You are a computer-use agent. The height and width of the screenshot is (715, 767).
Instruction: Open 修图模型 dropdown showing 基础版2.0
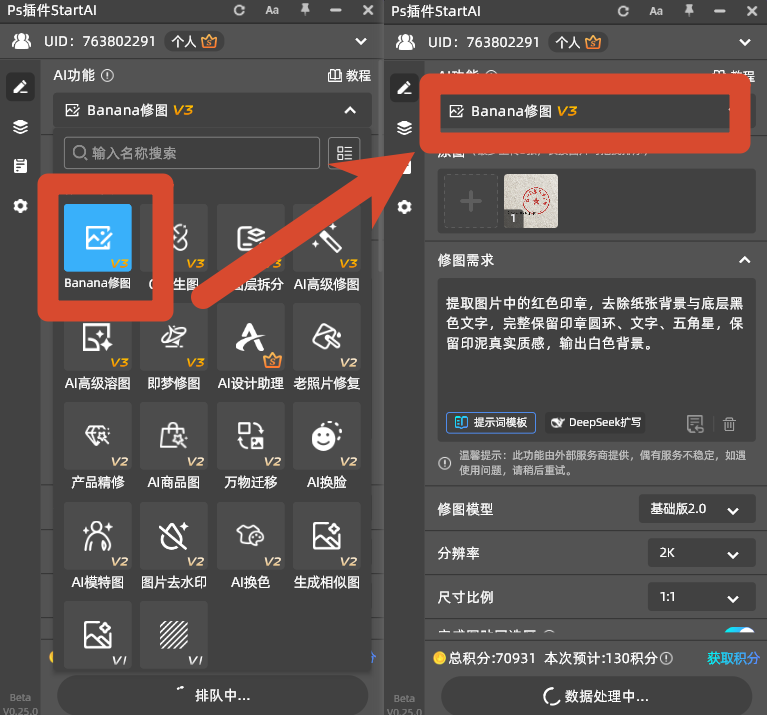[697, 509]
